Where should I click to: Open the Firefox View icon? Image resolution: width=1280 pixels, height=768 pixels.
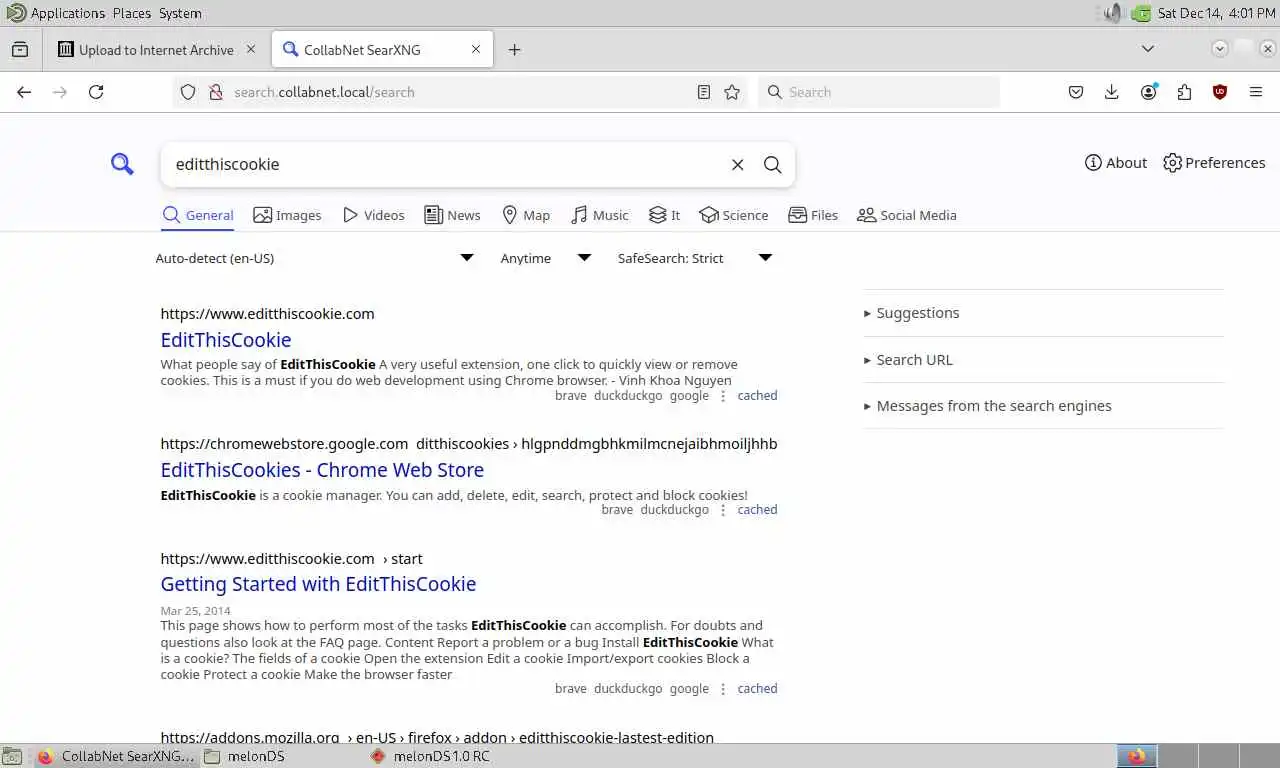[20, 50]
